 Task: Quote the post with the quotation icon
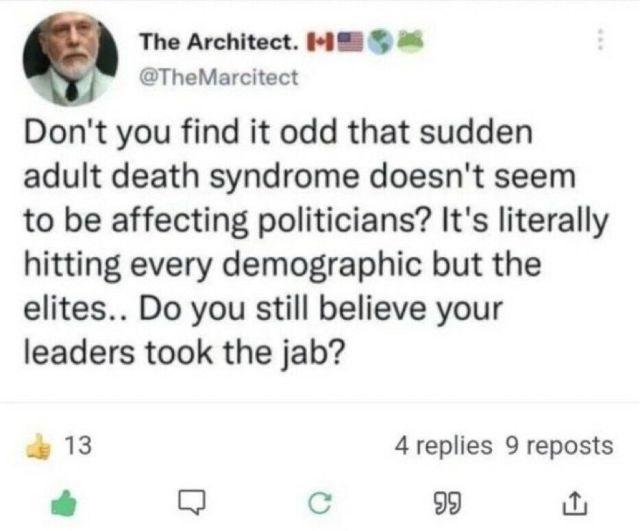coord(447,503)
